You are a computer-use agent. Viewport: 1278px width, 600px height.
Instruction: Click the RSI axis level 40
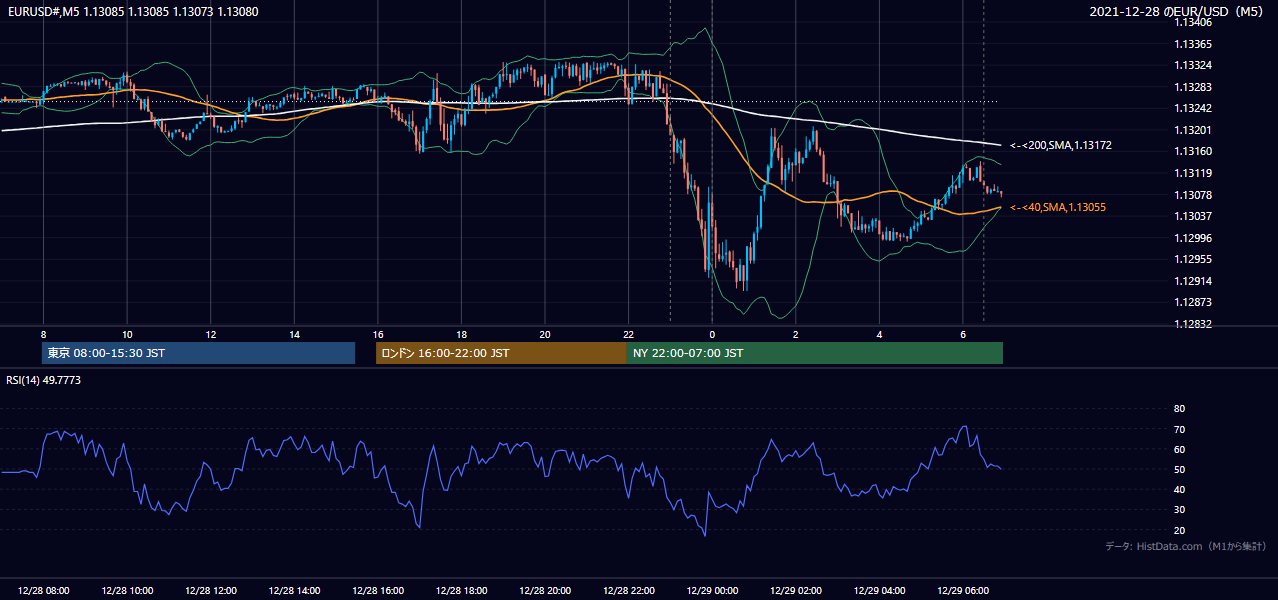1179,490
